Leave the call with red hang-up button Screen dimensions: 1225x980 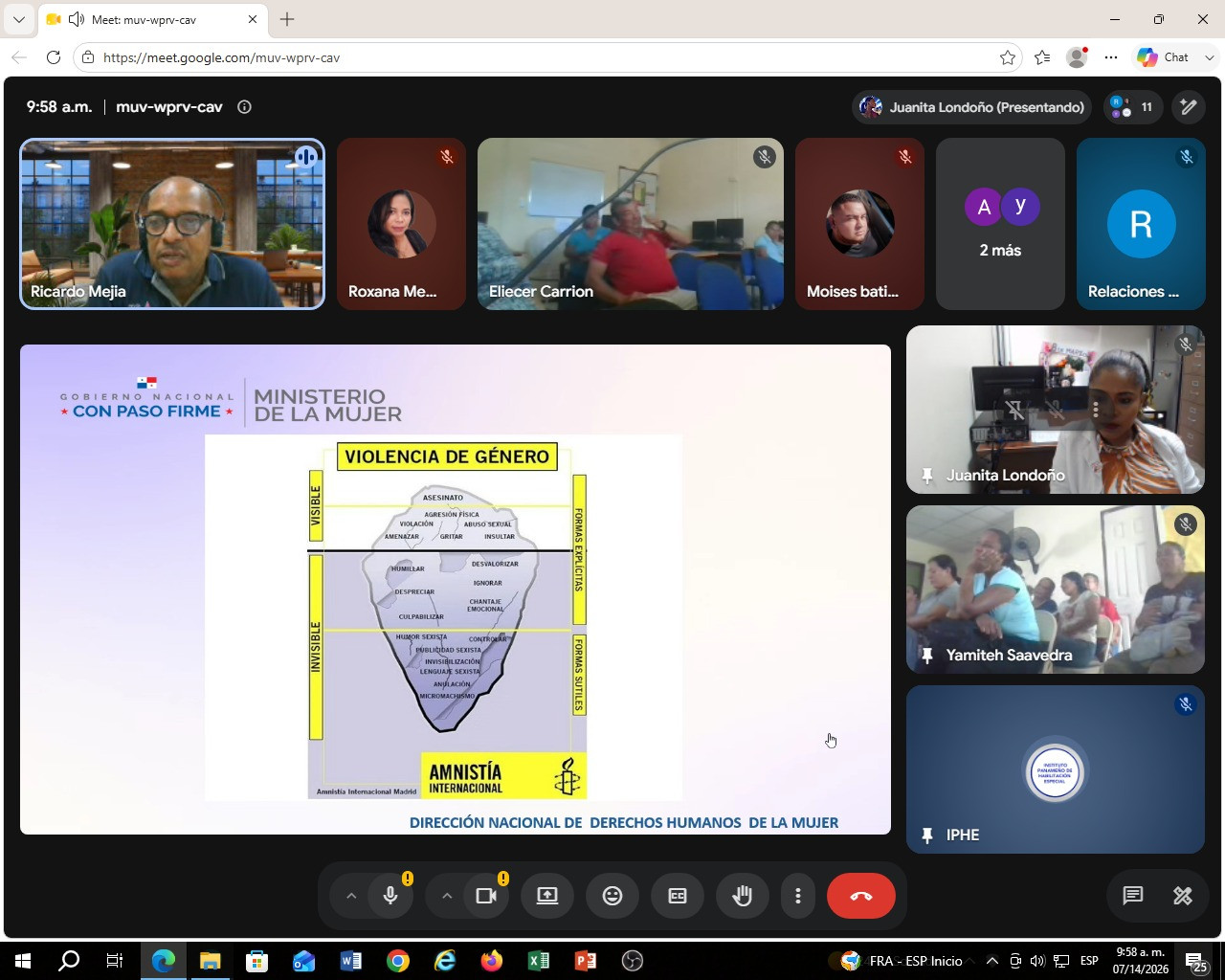click(861, 896)
